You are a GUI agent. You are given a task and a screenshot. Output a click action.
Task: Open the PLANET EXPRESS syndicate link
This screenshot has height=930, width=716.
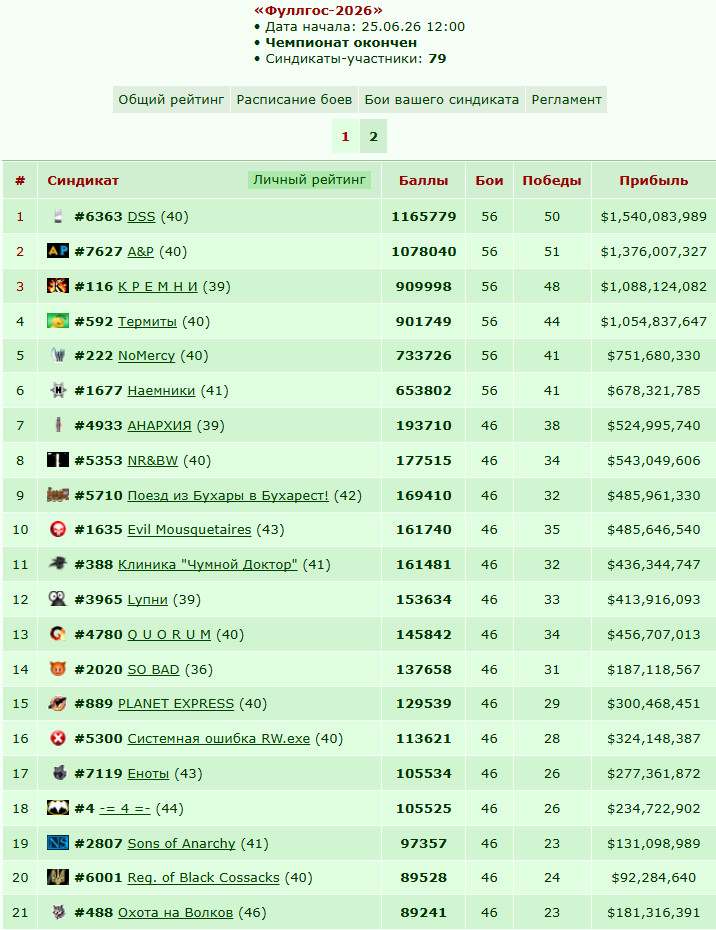pyautogui.click(x=176, y=703)
